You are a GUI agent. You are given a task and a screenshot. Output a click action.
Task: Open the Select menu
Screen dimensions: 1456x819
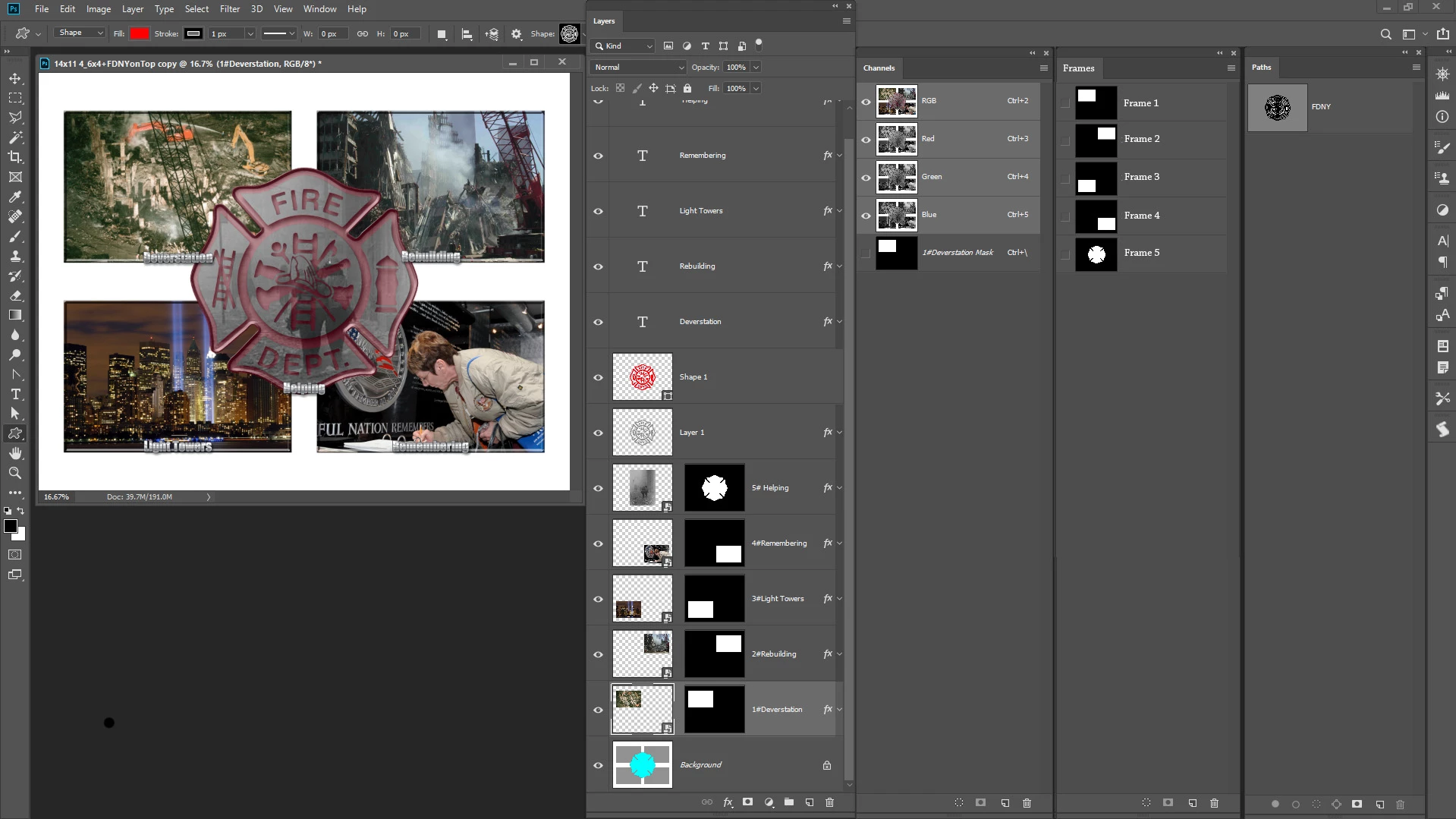pyautogui.click(x=197, y=9)
